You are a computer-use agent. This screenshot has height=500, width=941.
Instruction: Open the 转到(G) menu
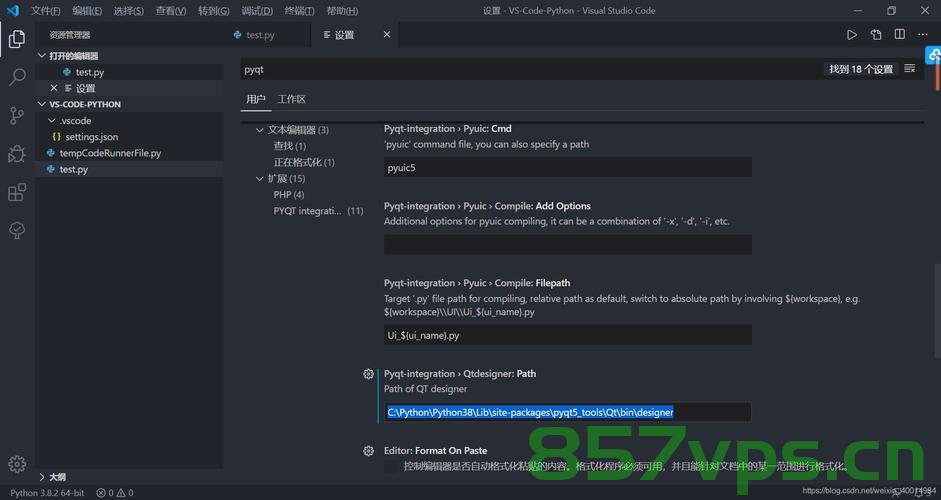pos(214,11)
